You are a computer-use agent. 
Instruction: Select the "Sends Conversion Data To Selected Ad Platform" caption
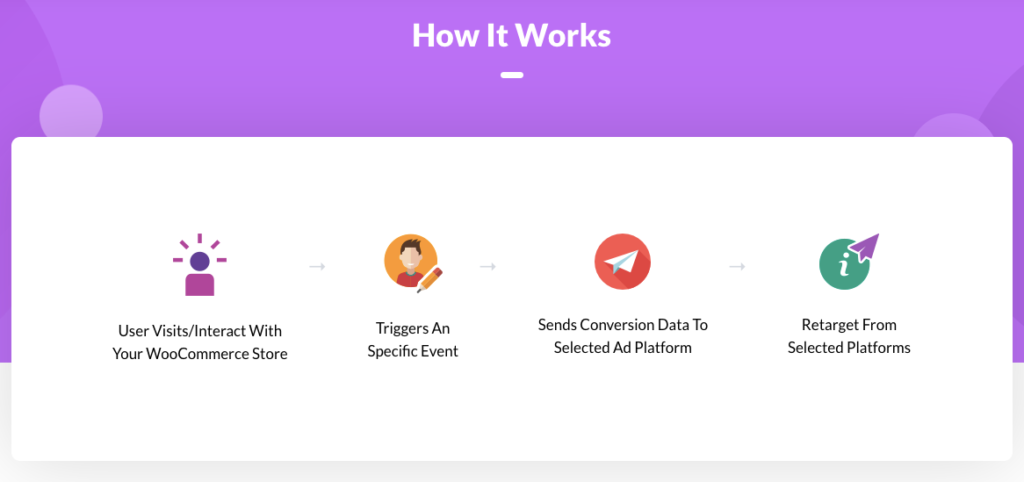pos(622,336)
